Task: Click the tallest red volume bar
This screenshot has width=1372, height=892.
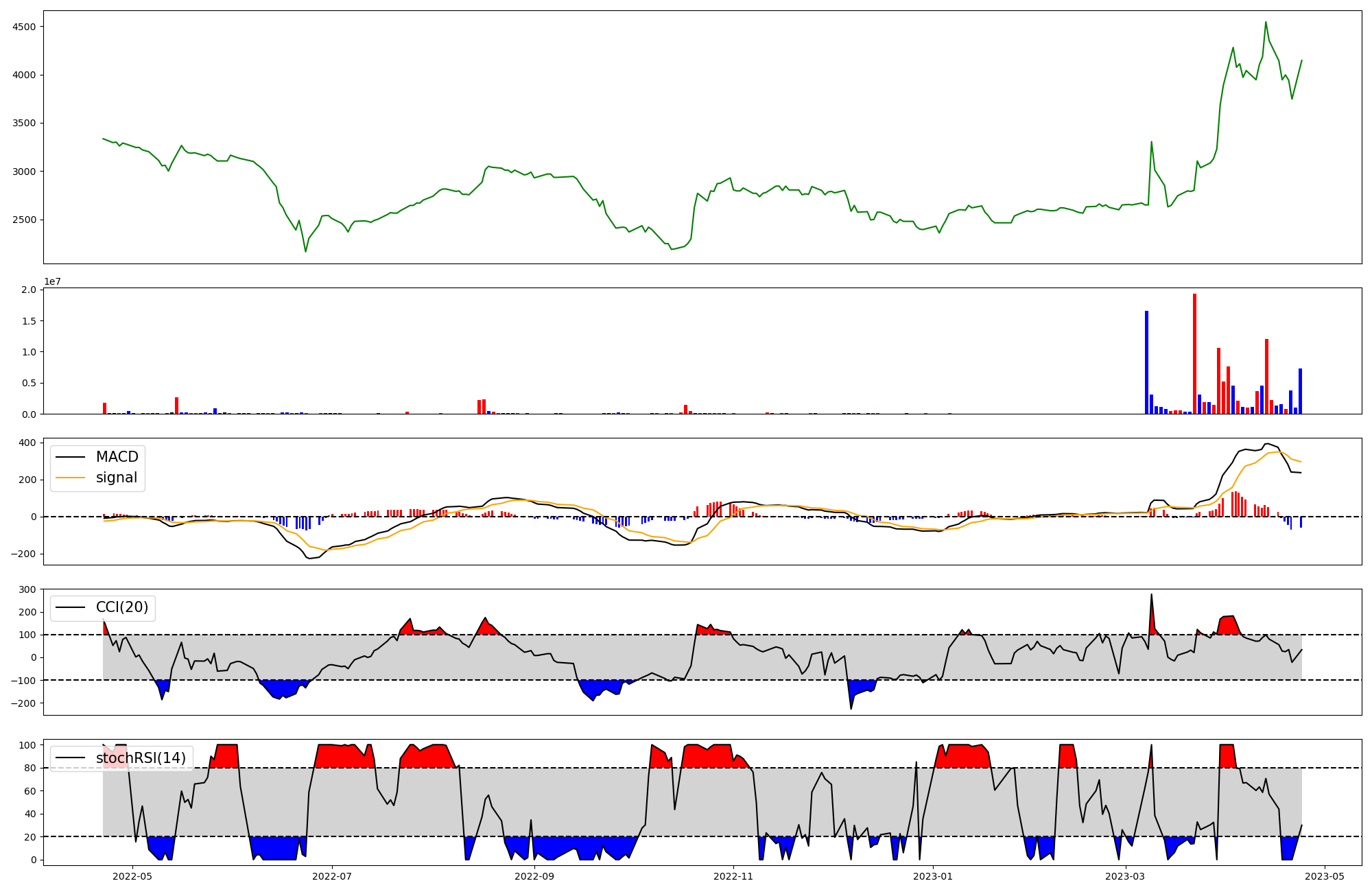Action: (x=1194, y=354)
